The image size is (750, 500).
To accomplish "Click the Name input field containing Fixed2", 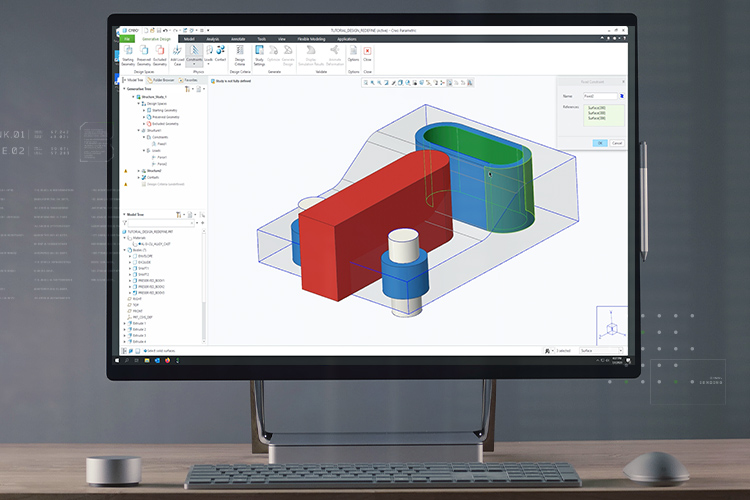I will pyautogui.click(x=598, y=95).
